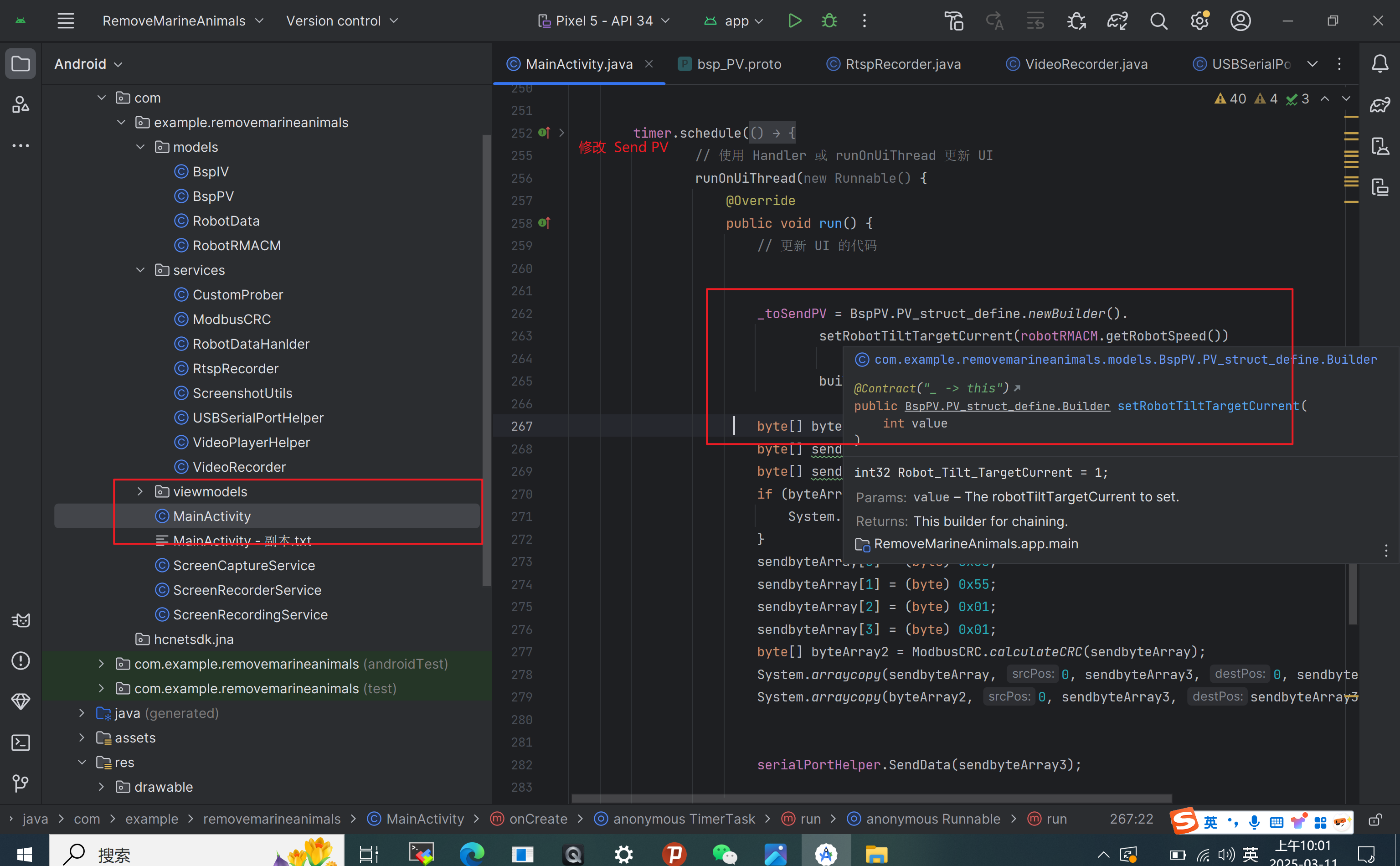Click the editor horizontal scrollbar

click(x=870, y=799)
